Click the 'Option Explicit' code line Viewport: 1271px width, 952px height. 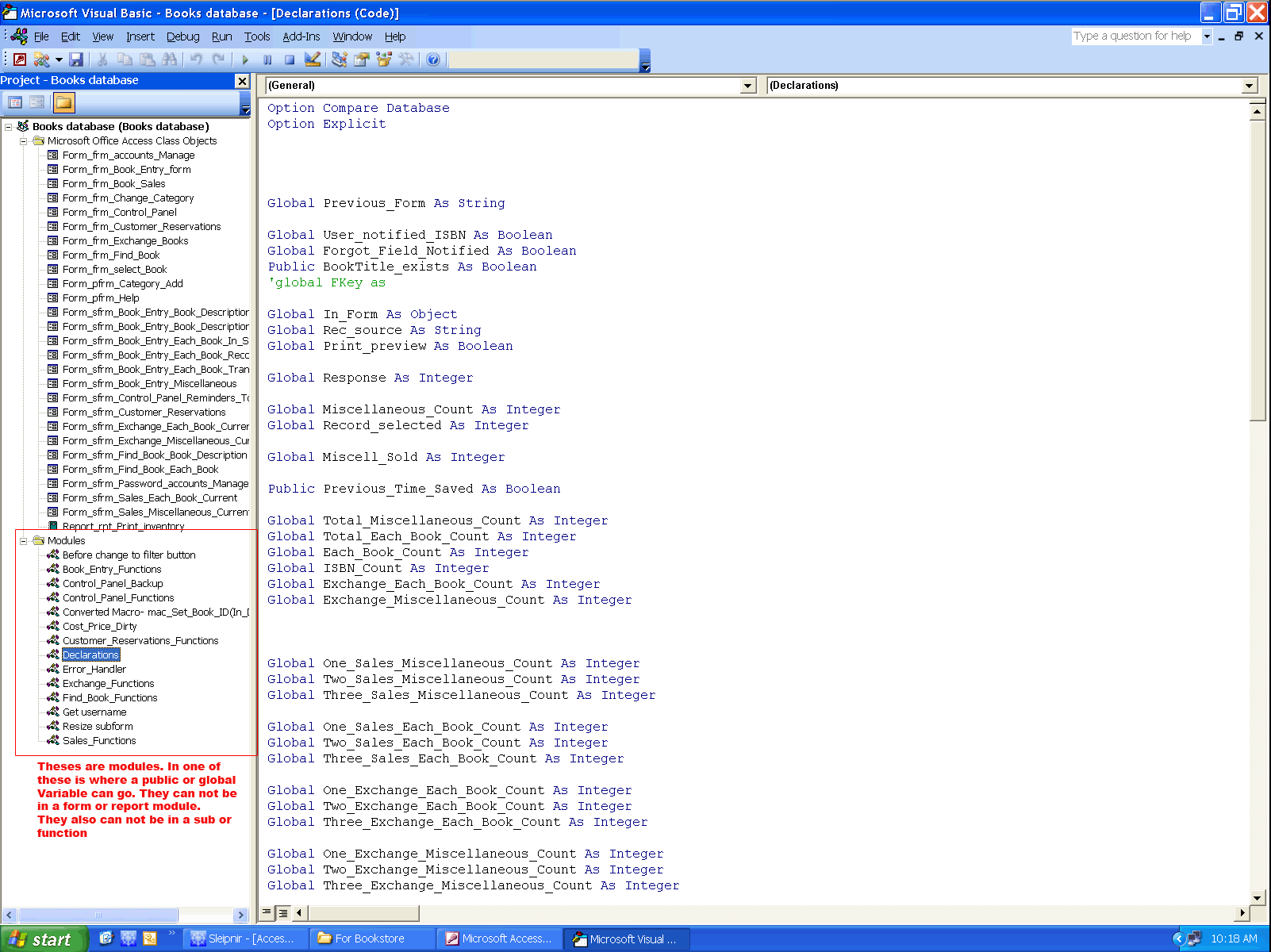[x=327, y=125]
